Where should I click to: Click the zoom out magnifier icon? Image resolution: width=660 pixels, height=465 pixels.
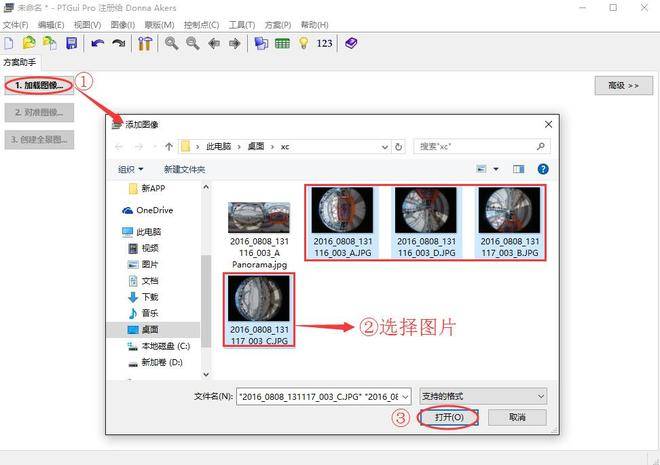(193, 43)
